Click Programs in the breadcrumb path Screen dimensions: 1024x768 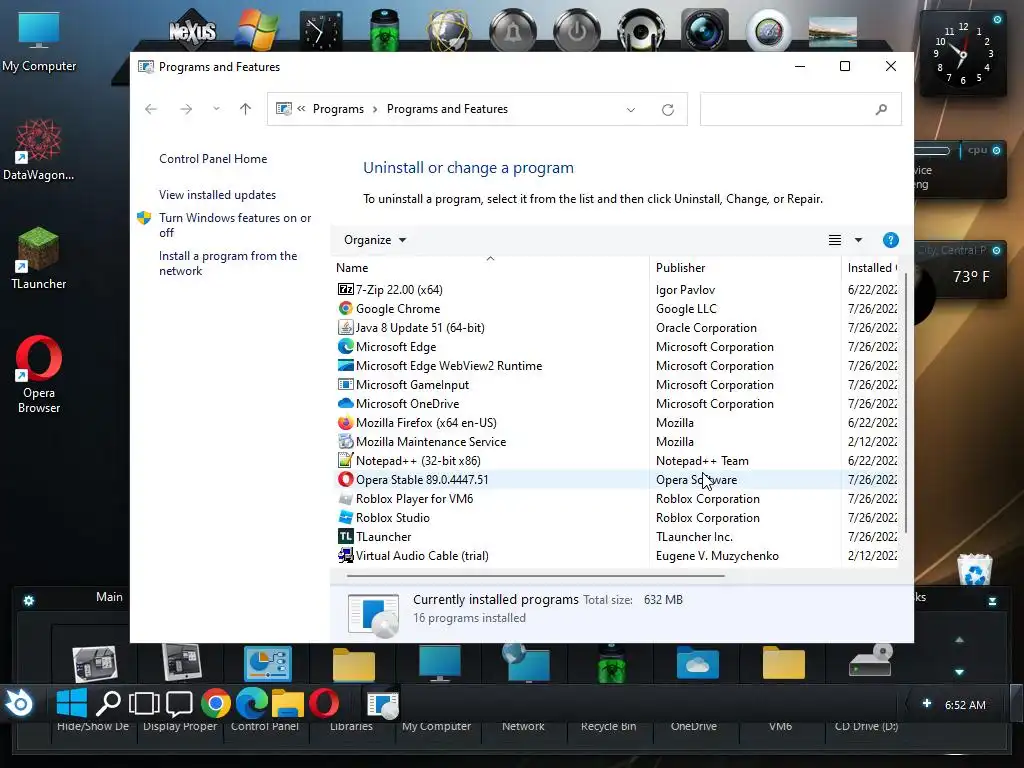[x=338, y=109]
